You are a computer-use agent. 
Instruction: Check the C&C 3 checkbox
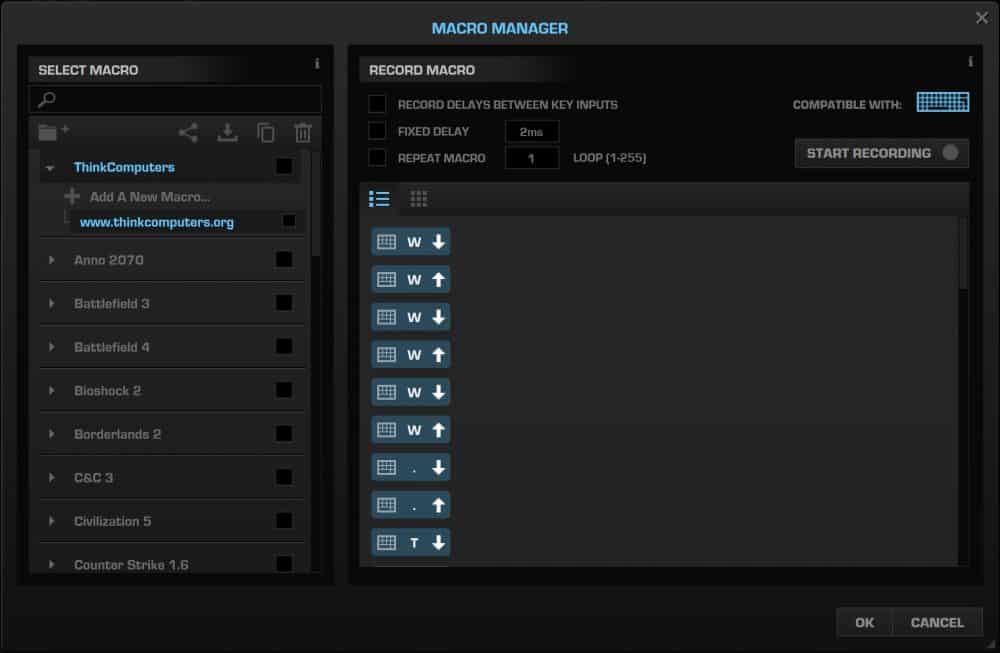coord(284,477)
